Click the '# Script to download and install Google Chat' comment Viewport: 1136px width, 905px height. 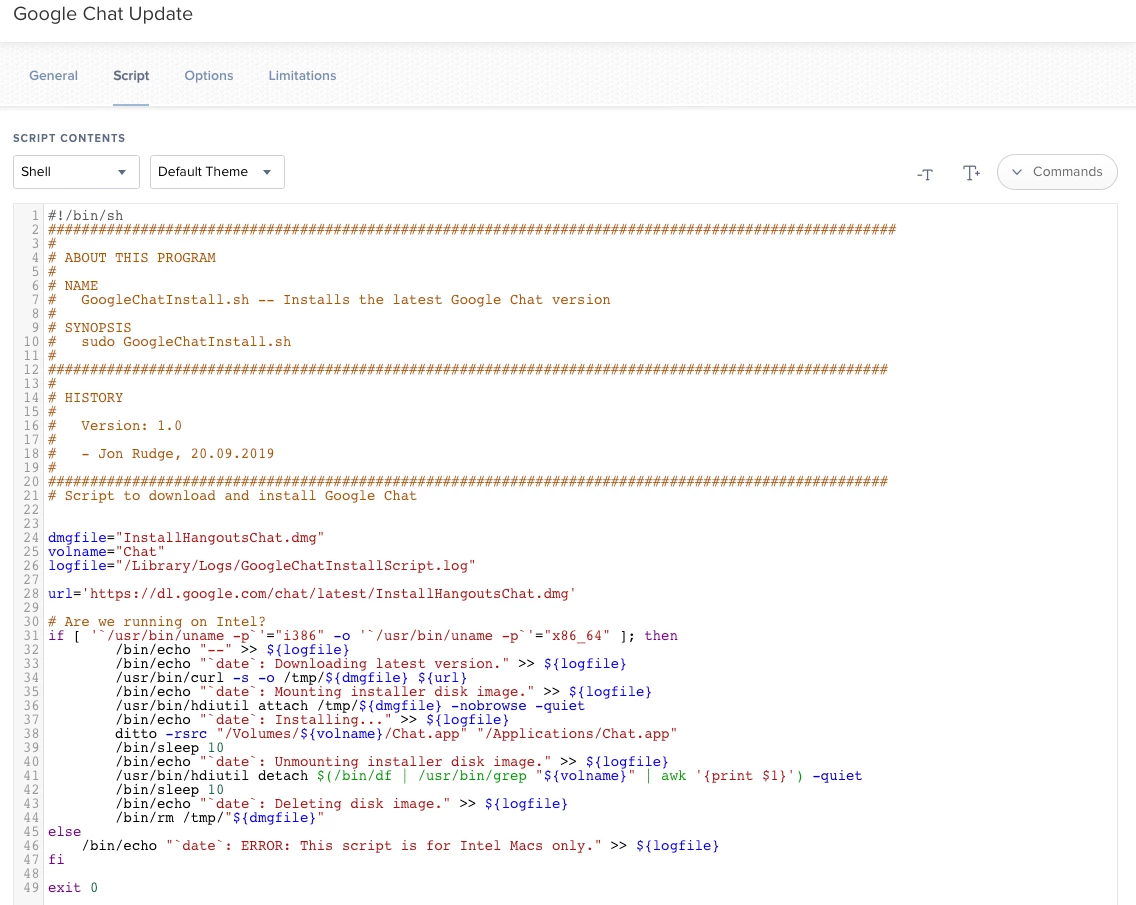[x=233, y=496]
